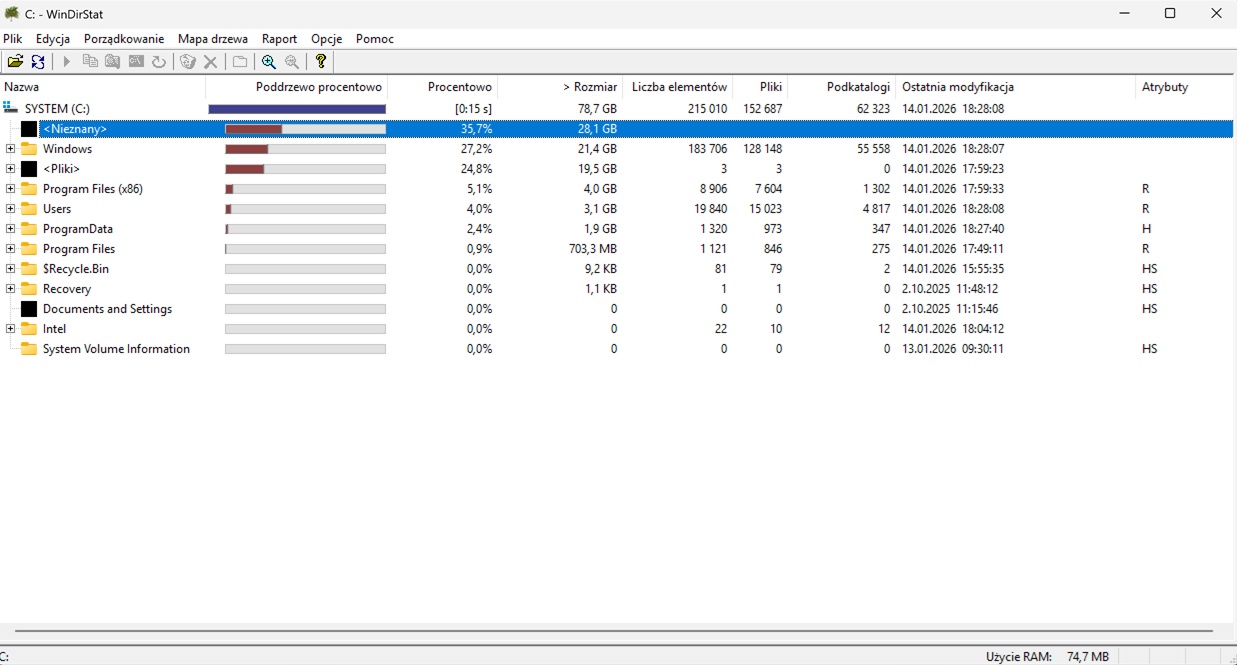Click the WinDirStat app icon in title bar
Viewport: 1237px width, 665px height.
(x=12, y=14)
